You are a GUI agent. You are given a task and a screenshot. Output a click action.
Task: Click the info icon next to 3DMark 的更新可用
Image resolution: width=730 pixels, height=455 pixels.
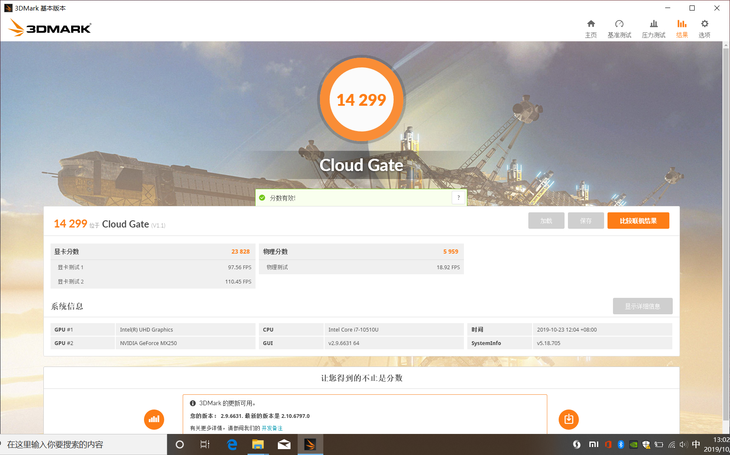click(193, 403)
